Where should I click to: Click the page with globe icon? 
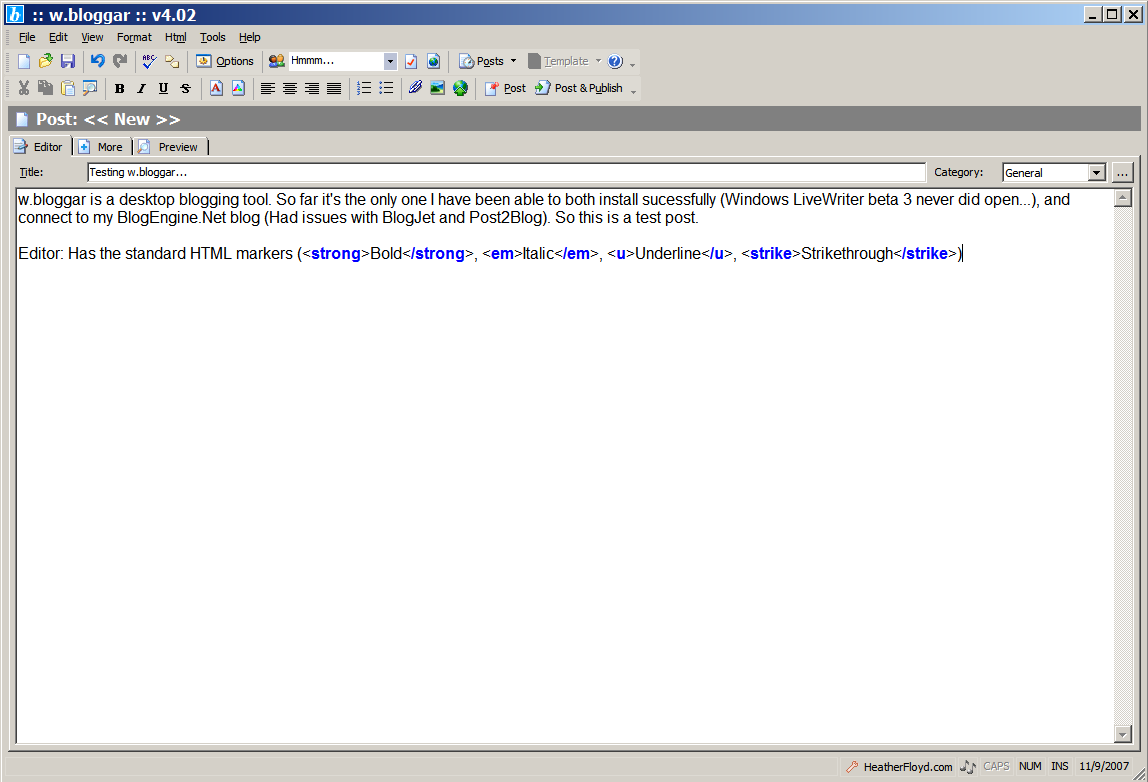click(433, 62)
